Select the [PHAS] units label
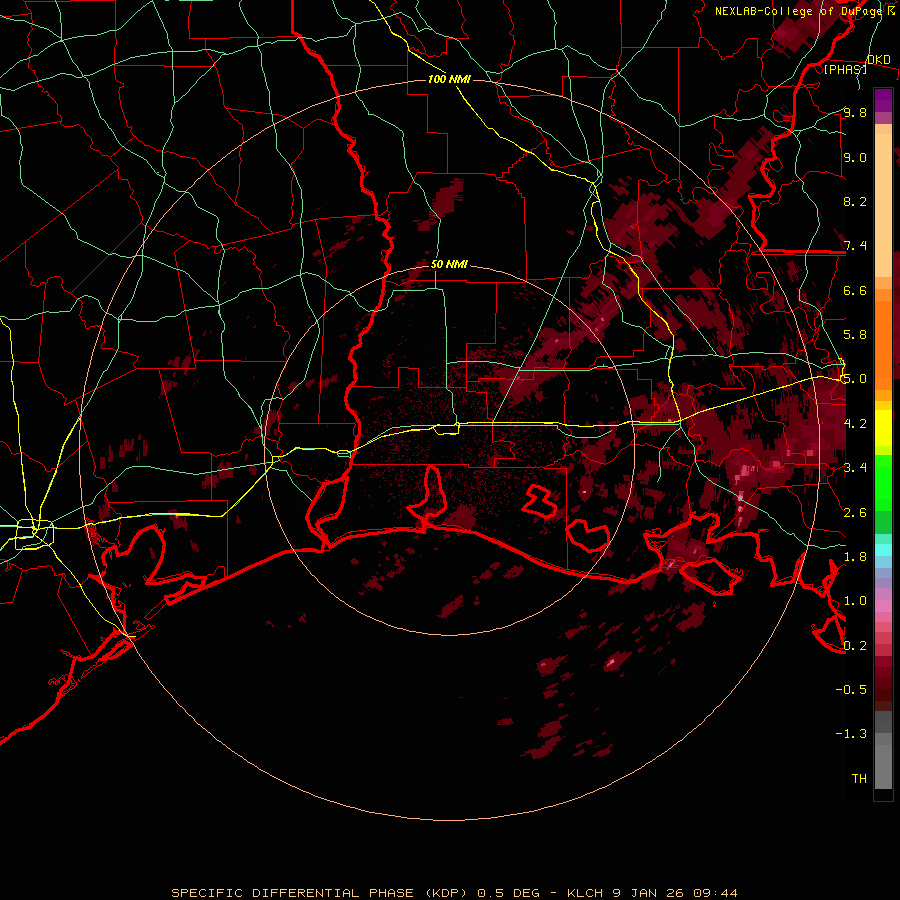The height and width of the screenshot is (900, 900). (845, 69)
